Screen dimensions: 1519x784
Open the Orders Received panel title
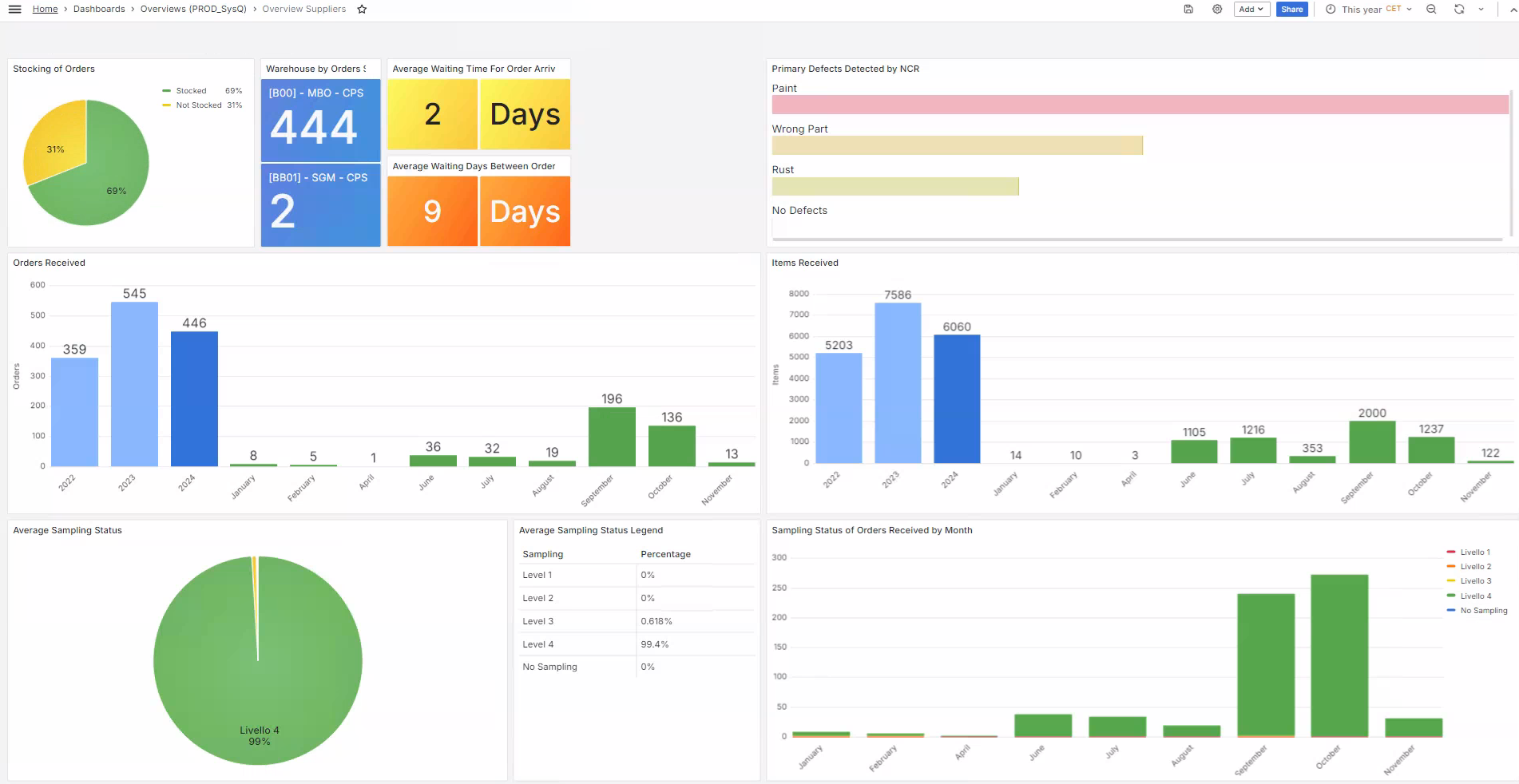point(49,263)
